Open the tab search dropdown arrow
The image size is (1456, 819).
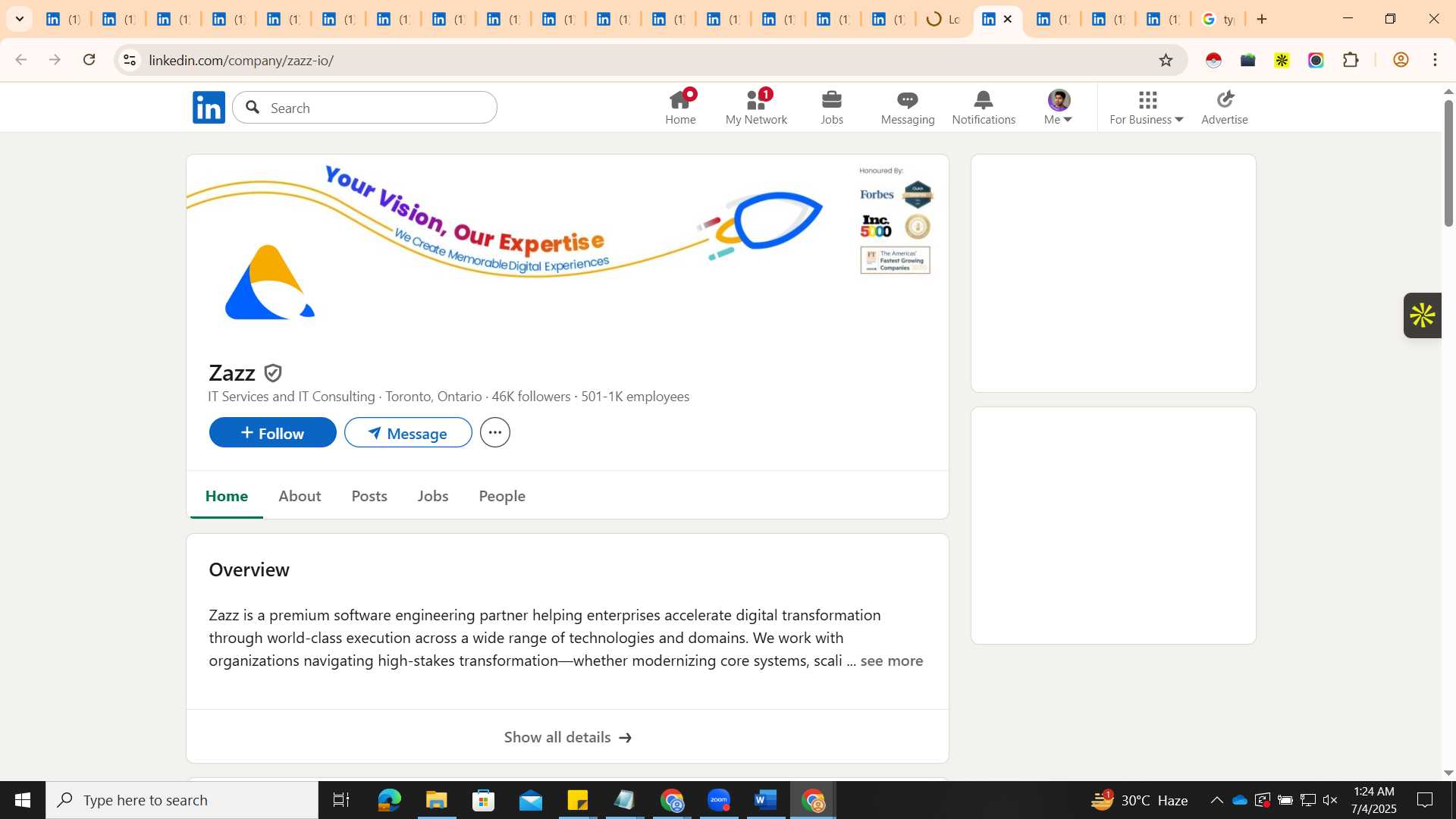click(19, 19)
